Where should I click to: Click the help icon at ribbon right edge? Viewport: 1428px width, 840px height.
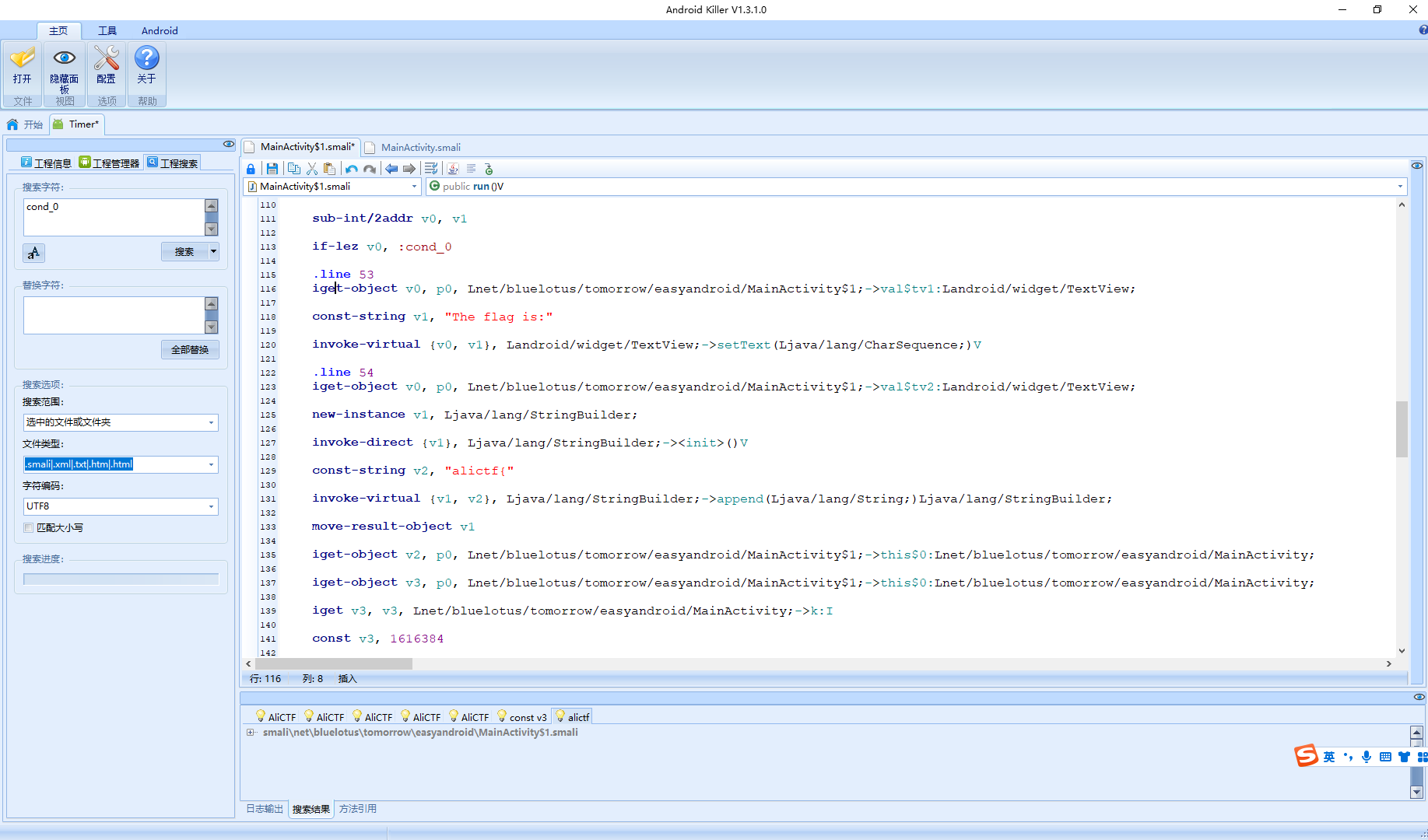point(1423,30)
